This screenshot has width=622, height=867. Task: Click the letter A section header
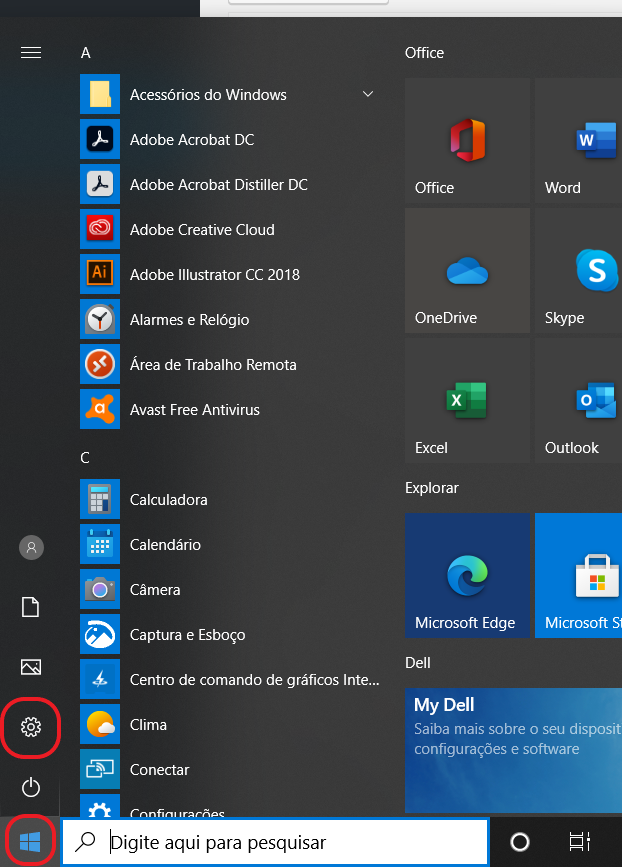tap(86, 52)
